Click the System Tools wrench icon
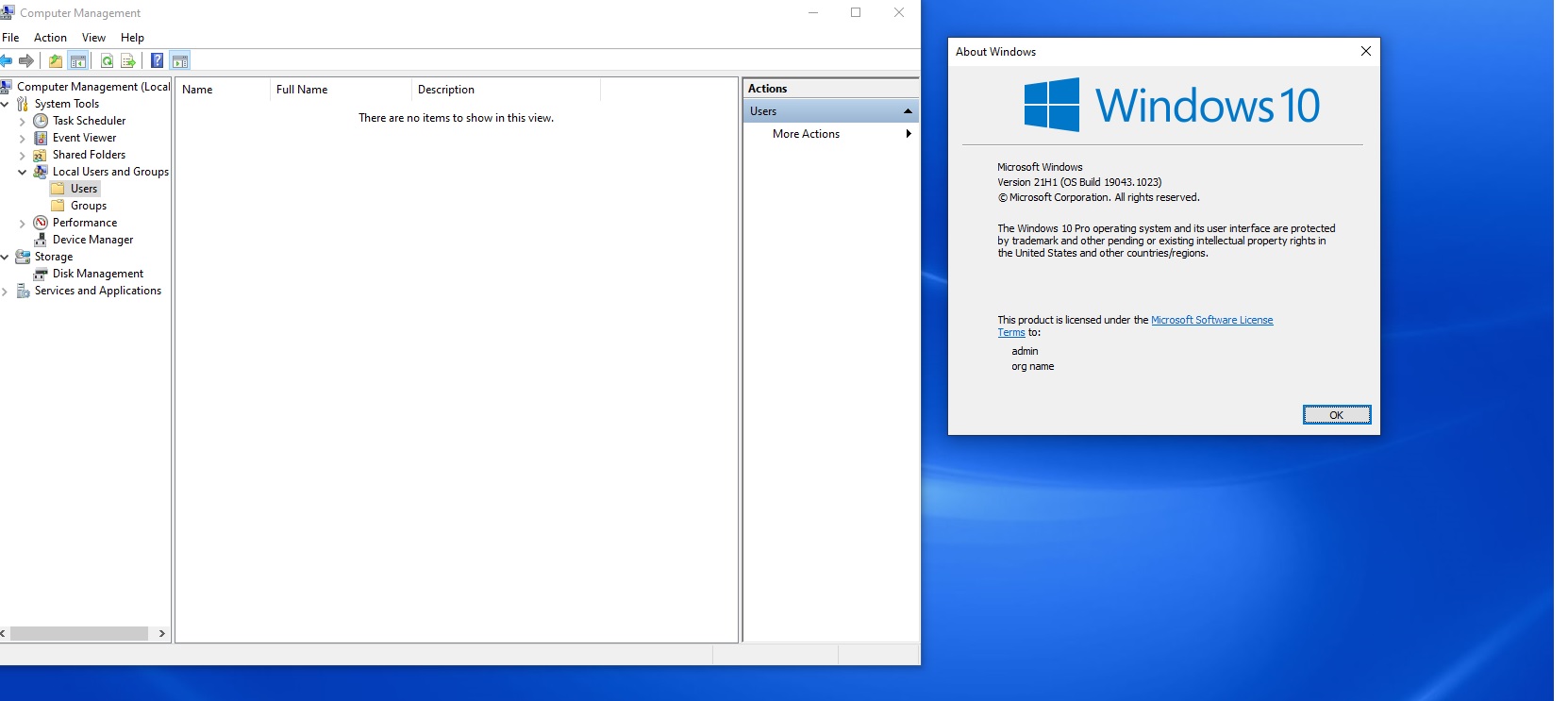Image resolution: width=1568 pixels, height=701 pixels. pos(23,104)
